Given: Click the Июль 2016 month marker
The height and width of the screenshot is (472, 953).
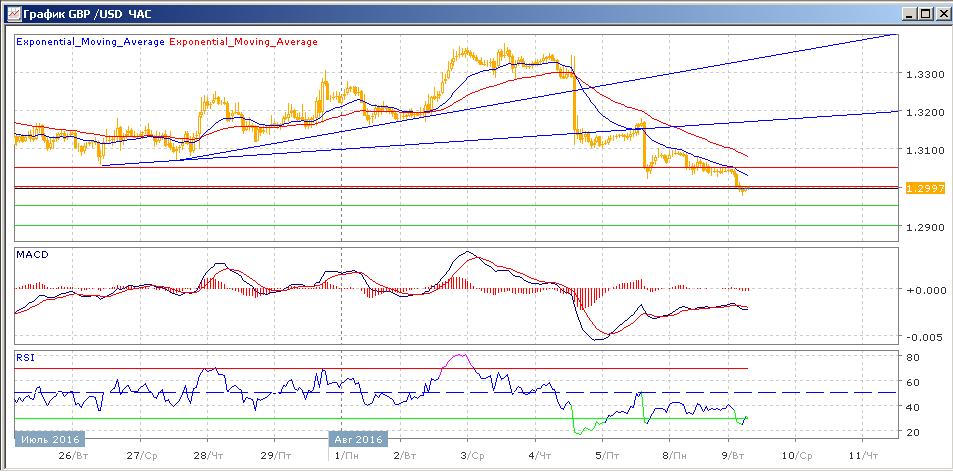Looking at the screenshot, I should 48,439.
